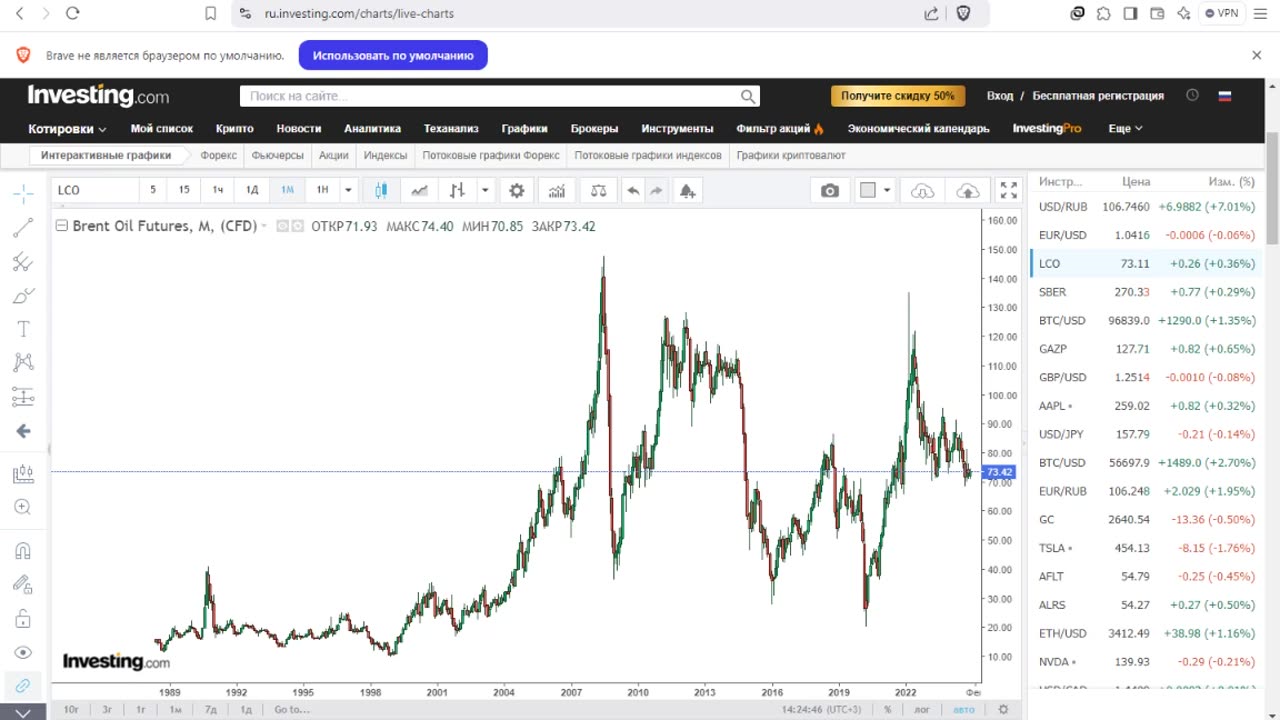
Task: Select the 1М monthly interval
Action: tap(287, 190)
